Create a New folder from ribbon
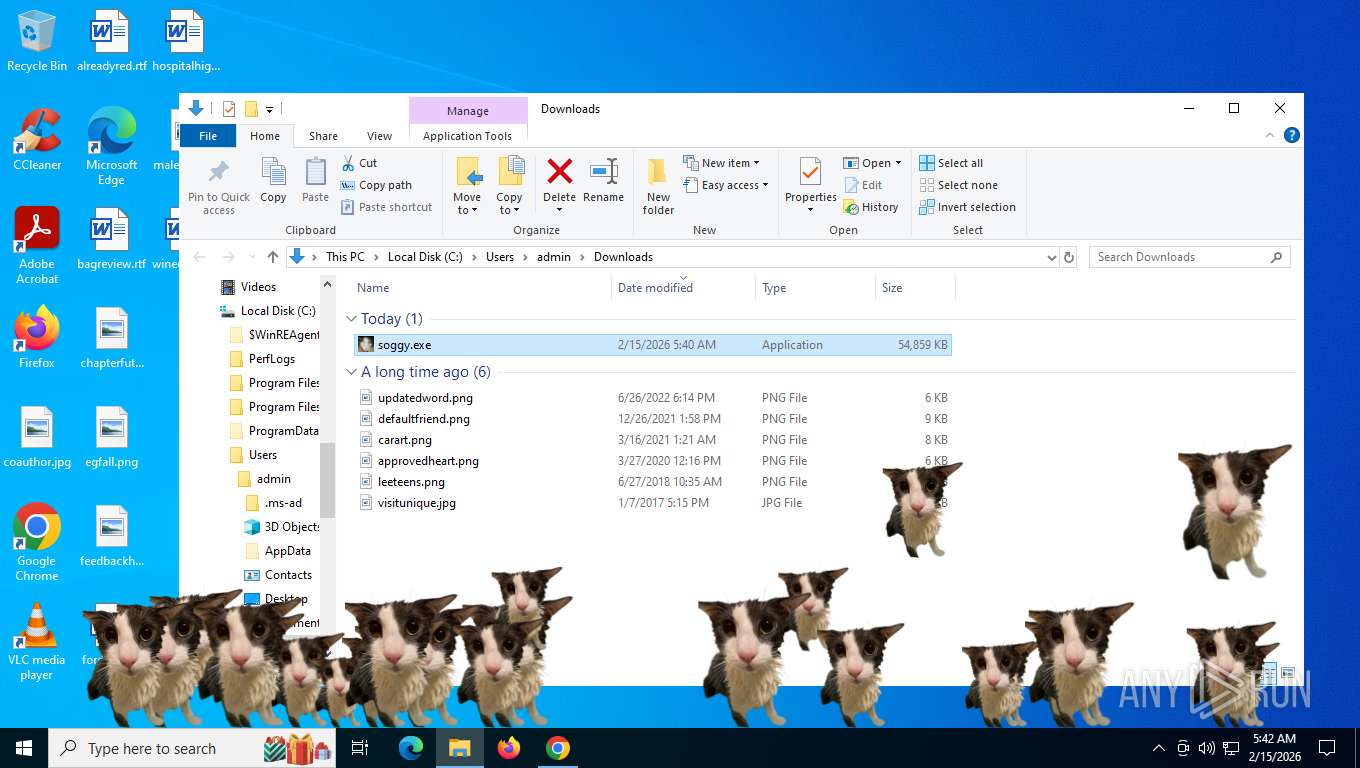The height and width of the screenshot is (768, 1360). [x=658, y=186]
